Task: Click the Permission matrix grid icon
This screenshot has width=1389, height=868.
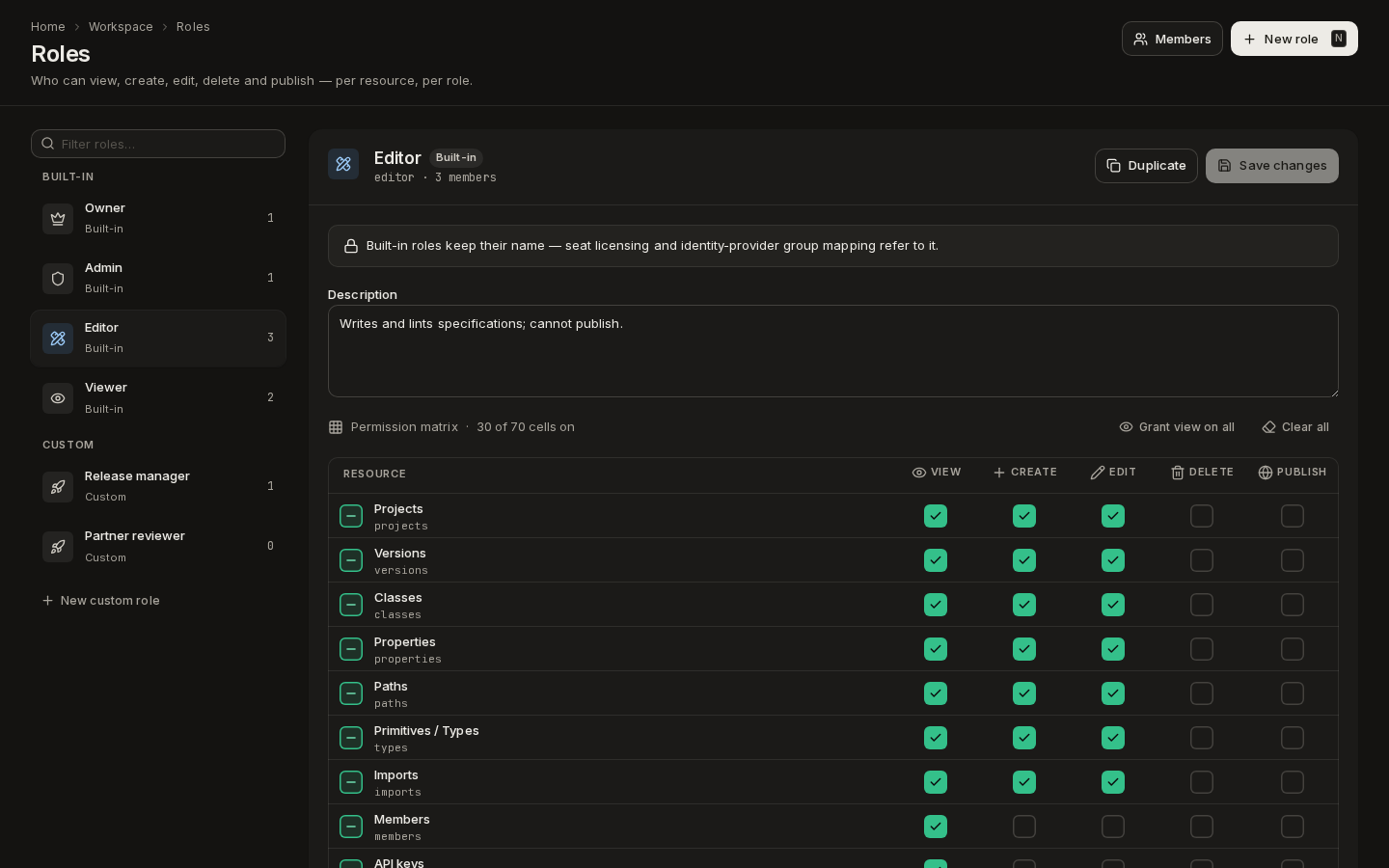Action: coord(336,427)
